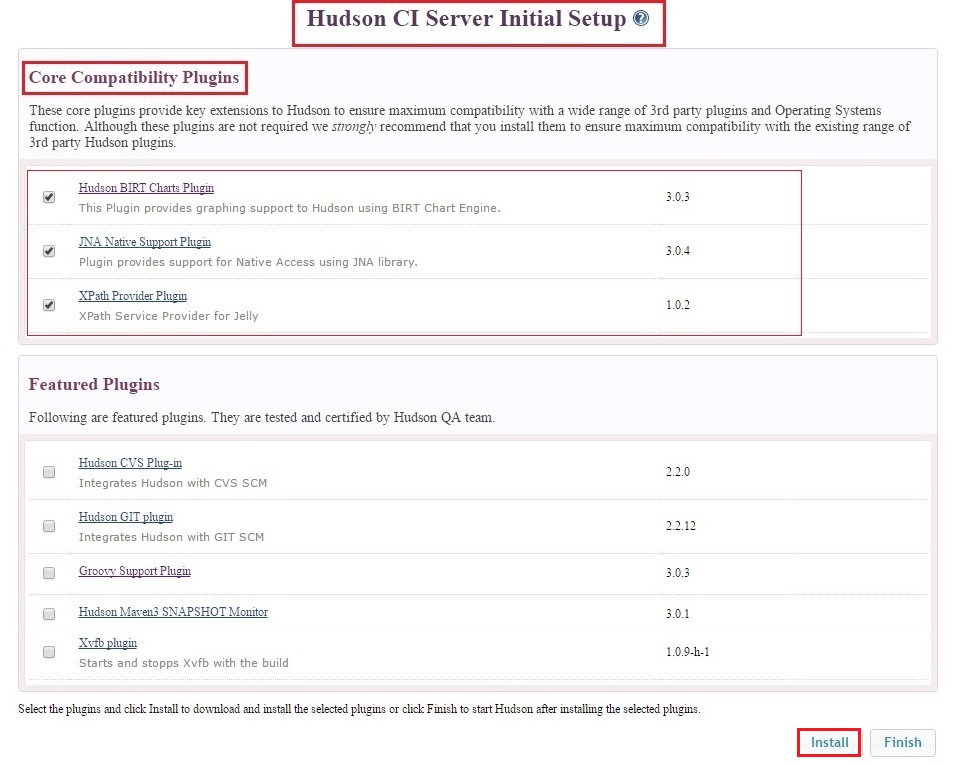Follow the XPath Provider Plugin link
960x766 pixels.
pyautogui.click(x=133, y=296)
